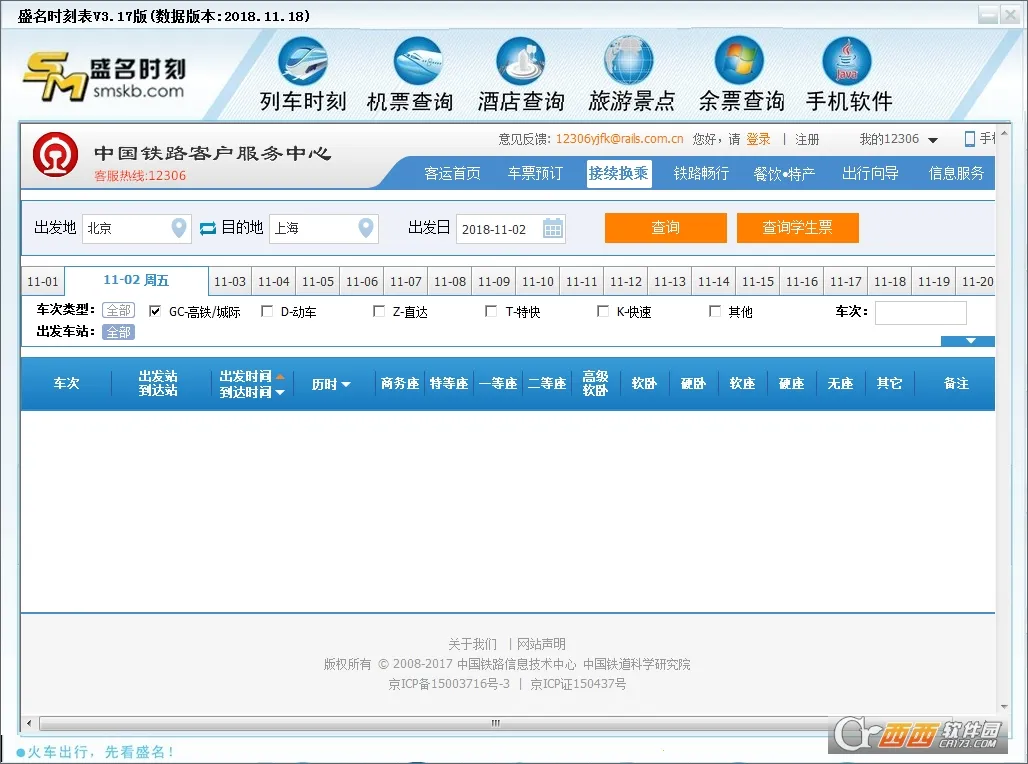Screen dimensions: 1028x764
Task: Open the 机票查询 flight search icon
Action: [418, 60]
